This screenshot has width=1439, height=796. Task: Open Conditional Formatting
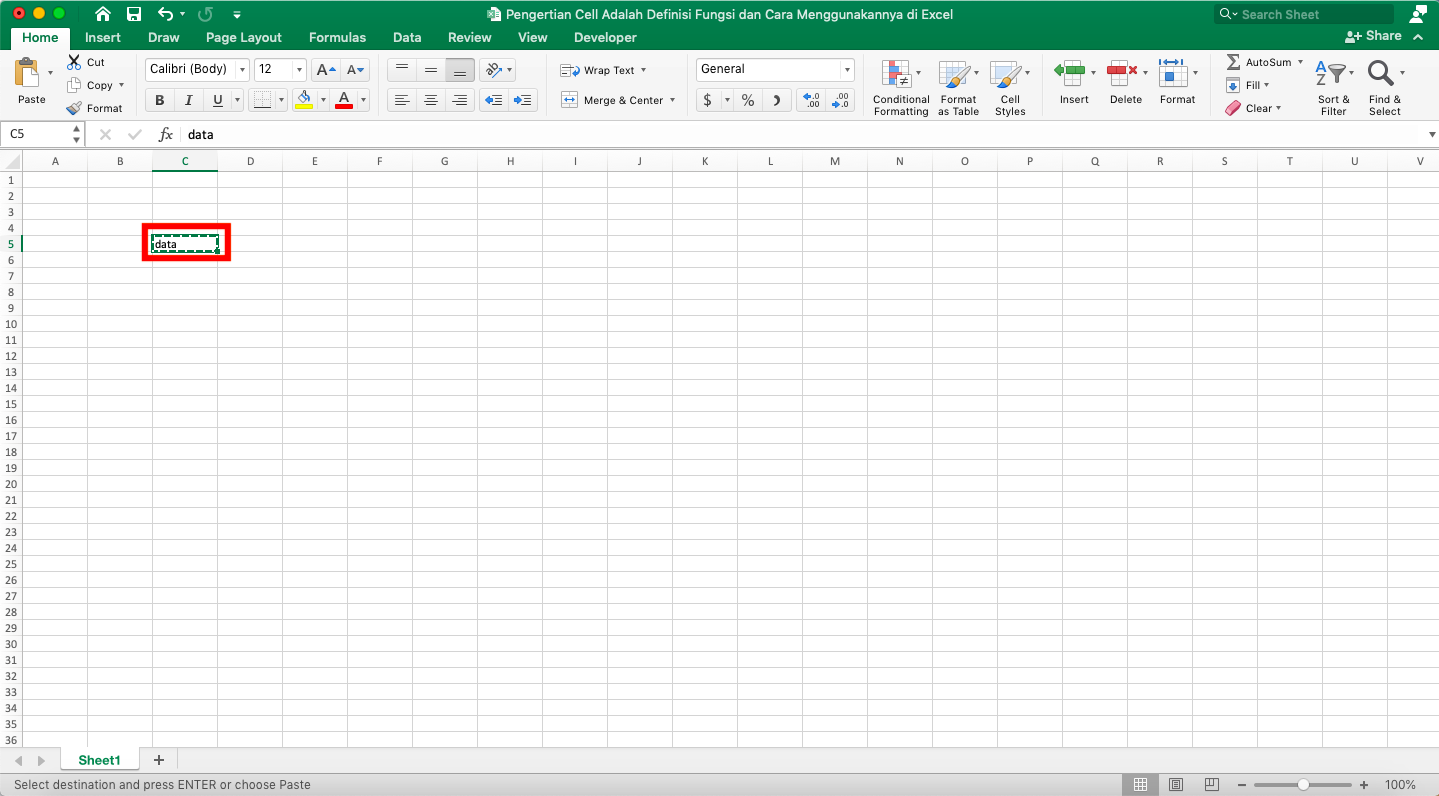[x=901, y=88]
